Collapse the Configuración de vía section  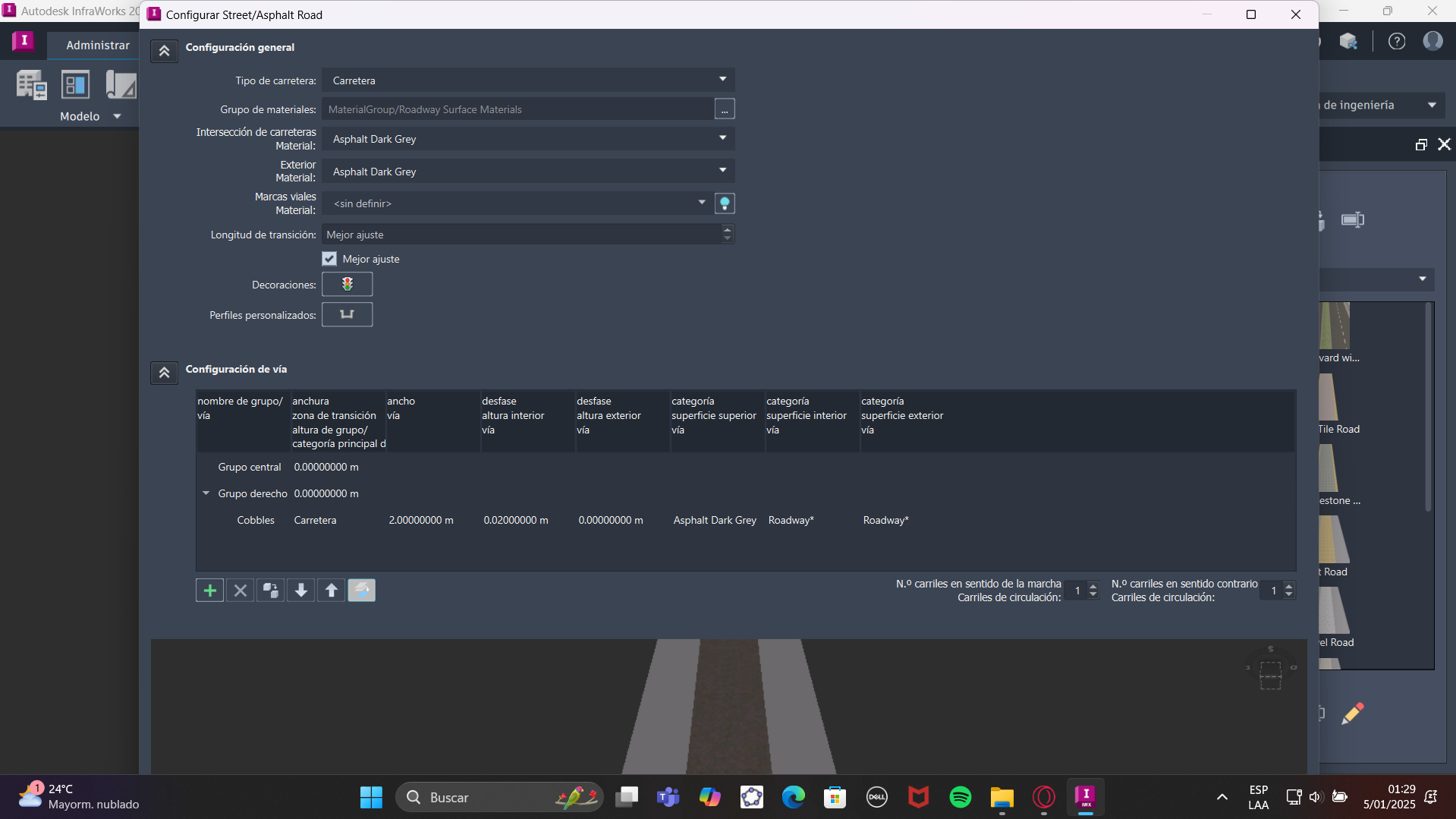(164, 373)
